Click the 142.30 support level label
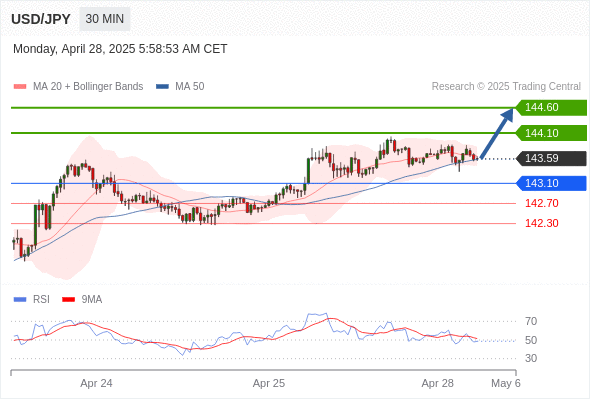 coord(541,224)
